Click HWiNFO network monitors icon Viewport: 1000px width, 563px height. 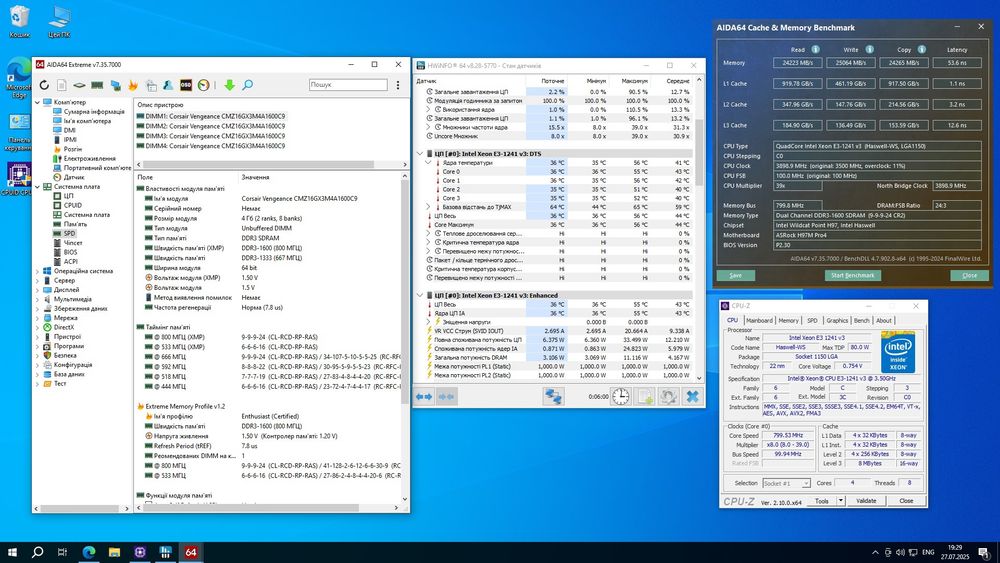point(553,397)
